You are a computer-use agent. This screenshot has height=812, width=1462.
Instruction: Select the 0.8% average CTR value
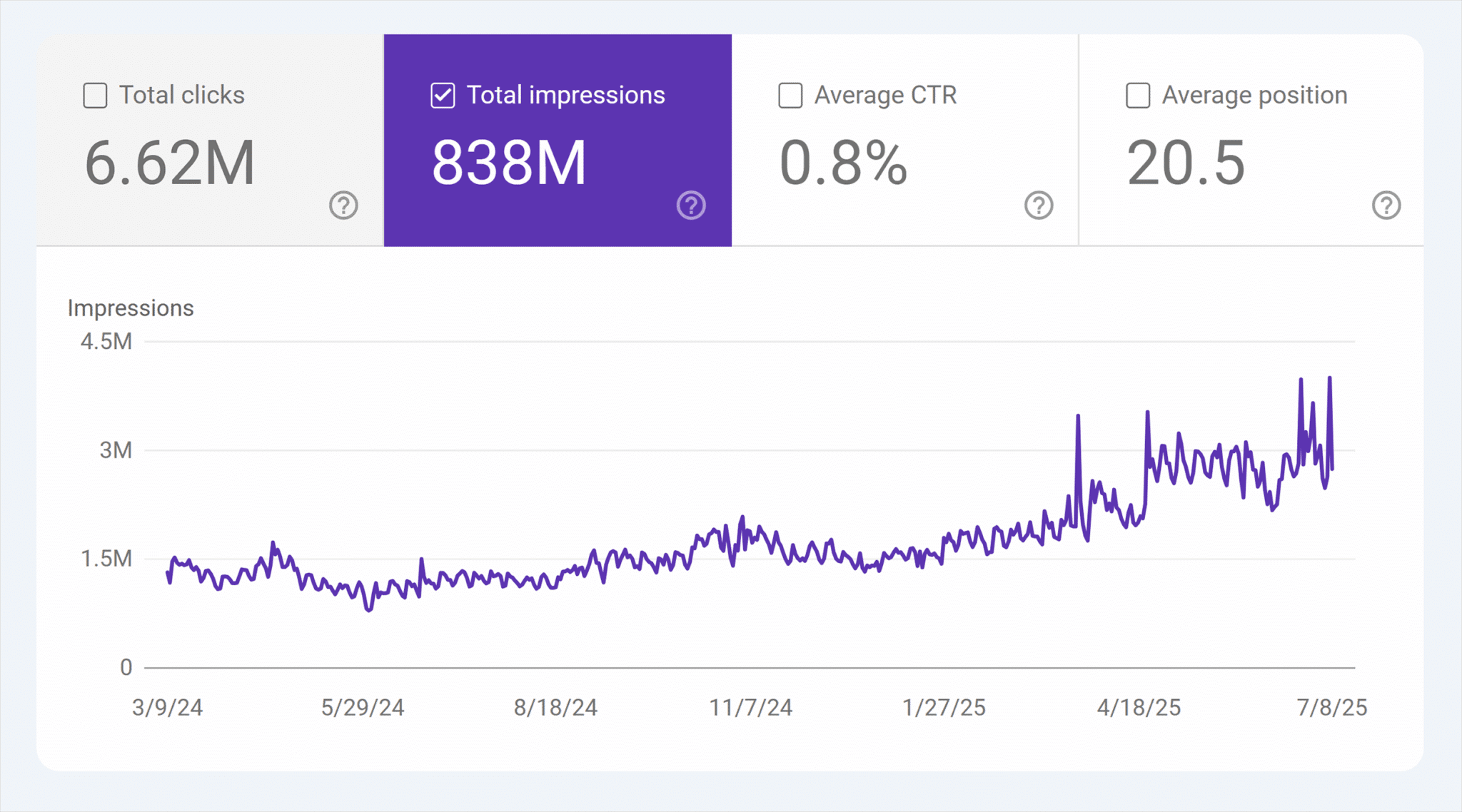[x=843, y=163]
